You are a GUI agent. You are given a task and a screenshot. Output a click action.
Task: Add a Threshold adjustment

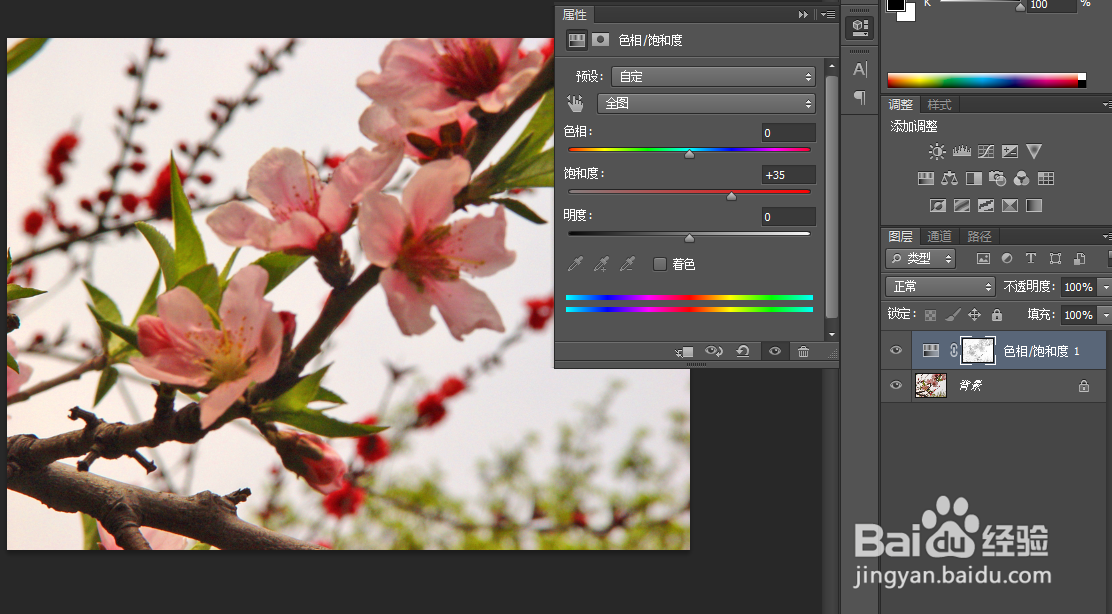point(986,206)
